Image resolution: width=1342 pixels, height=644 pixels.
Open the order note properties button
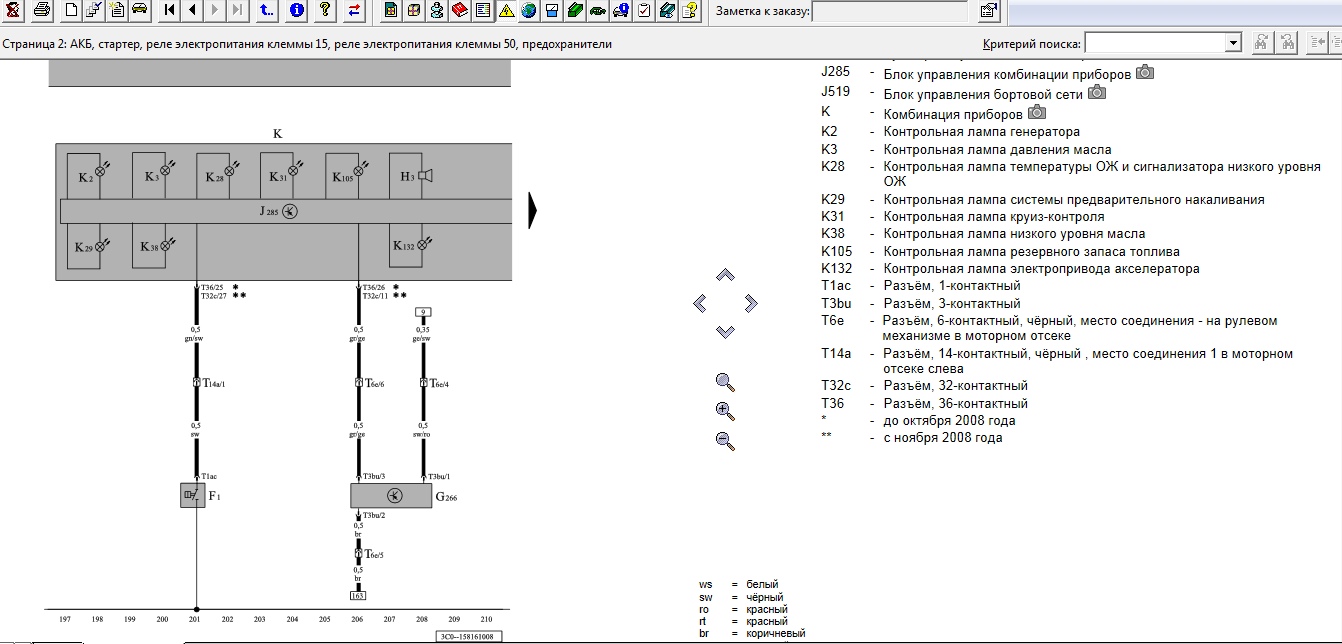point(988,11)
